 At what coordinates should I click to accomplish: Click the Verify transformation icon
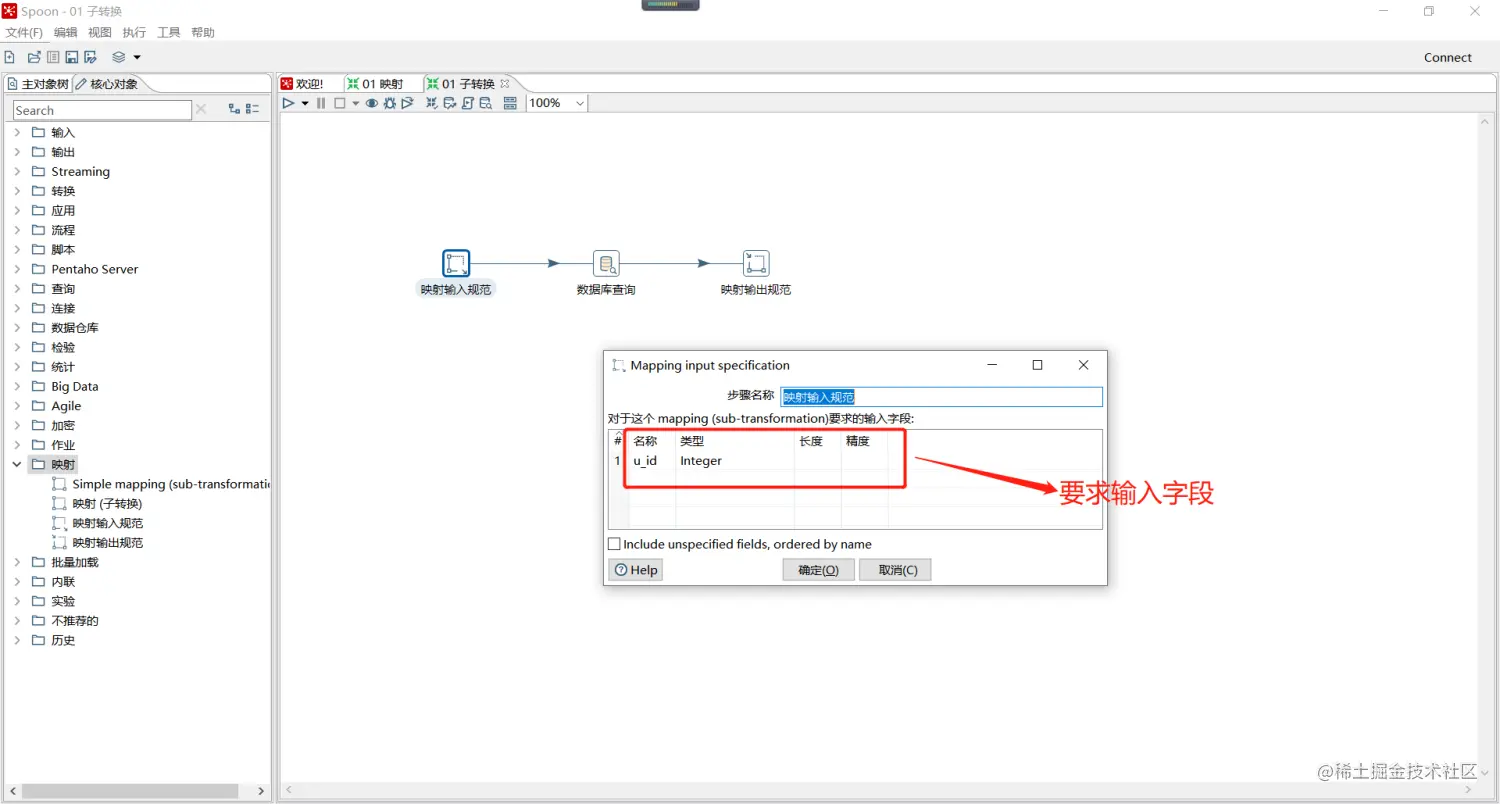[432, 103]
